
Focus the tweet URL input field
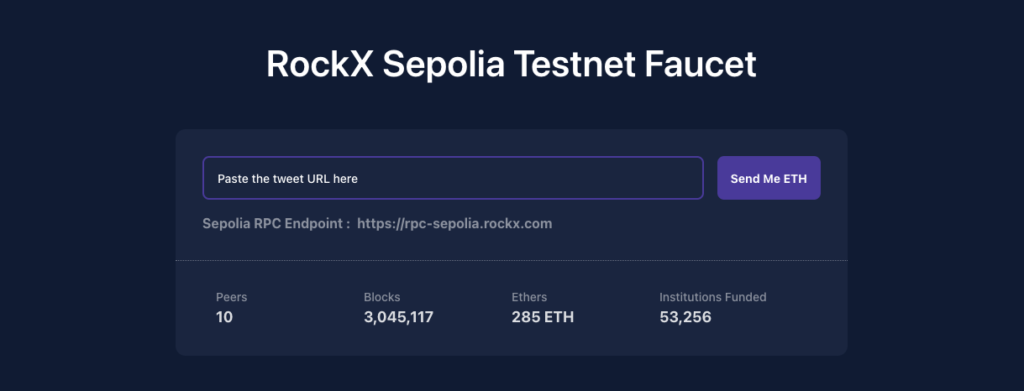453,178
